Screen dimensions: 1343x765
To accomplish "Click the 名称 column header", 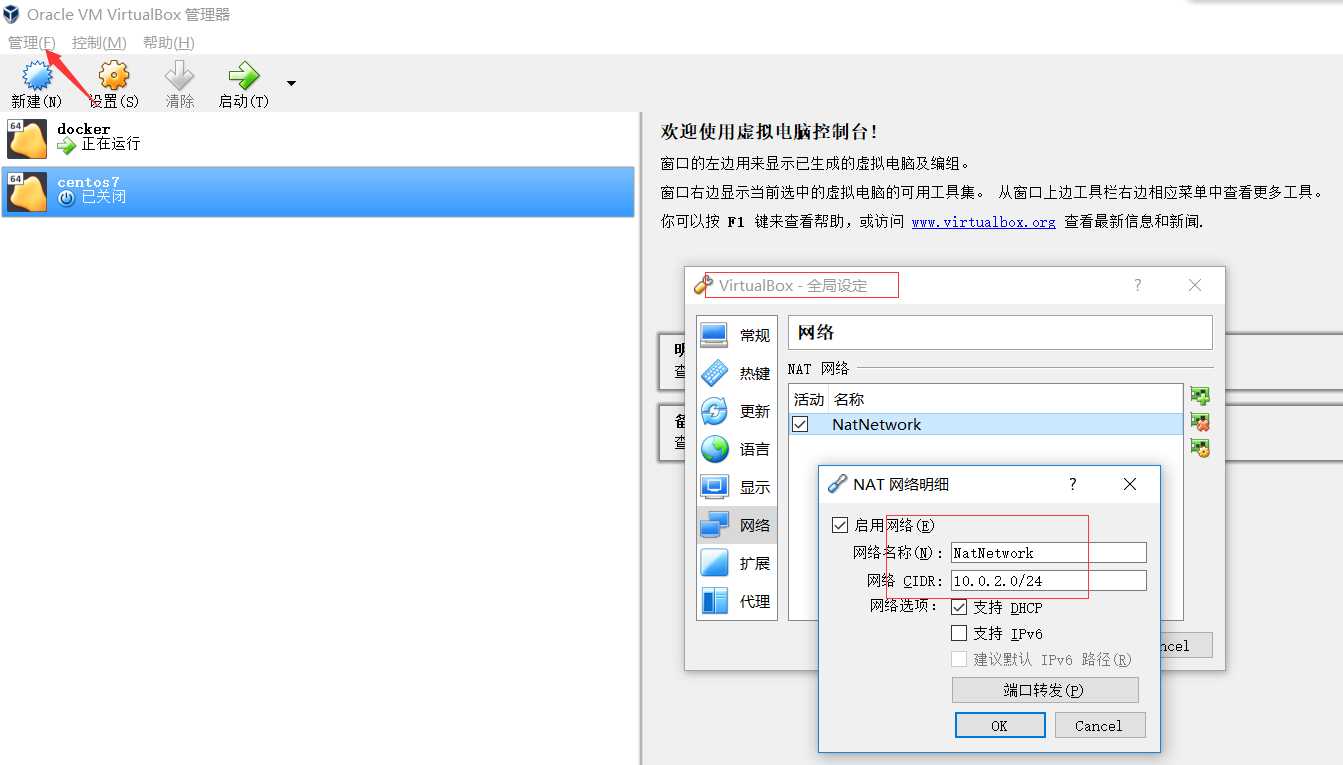I will tap(849, 399).
